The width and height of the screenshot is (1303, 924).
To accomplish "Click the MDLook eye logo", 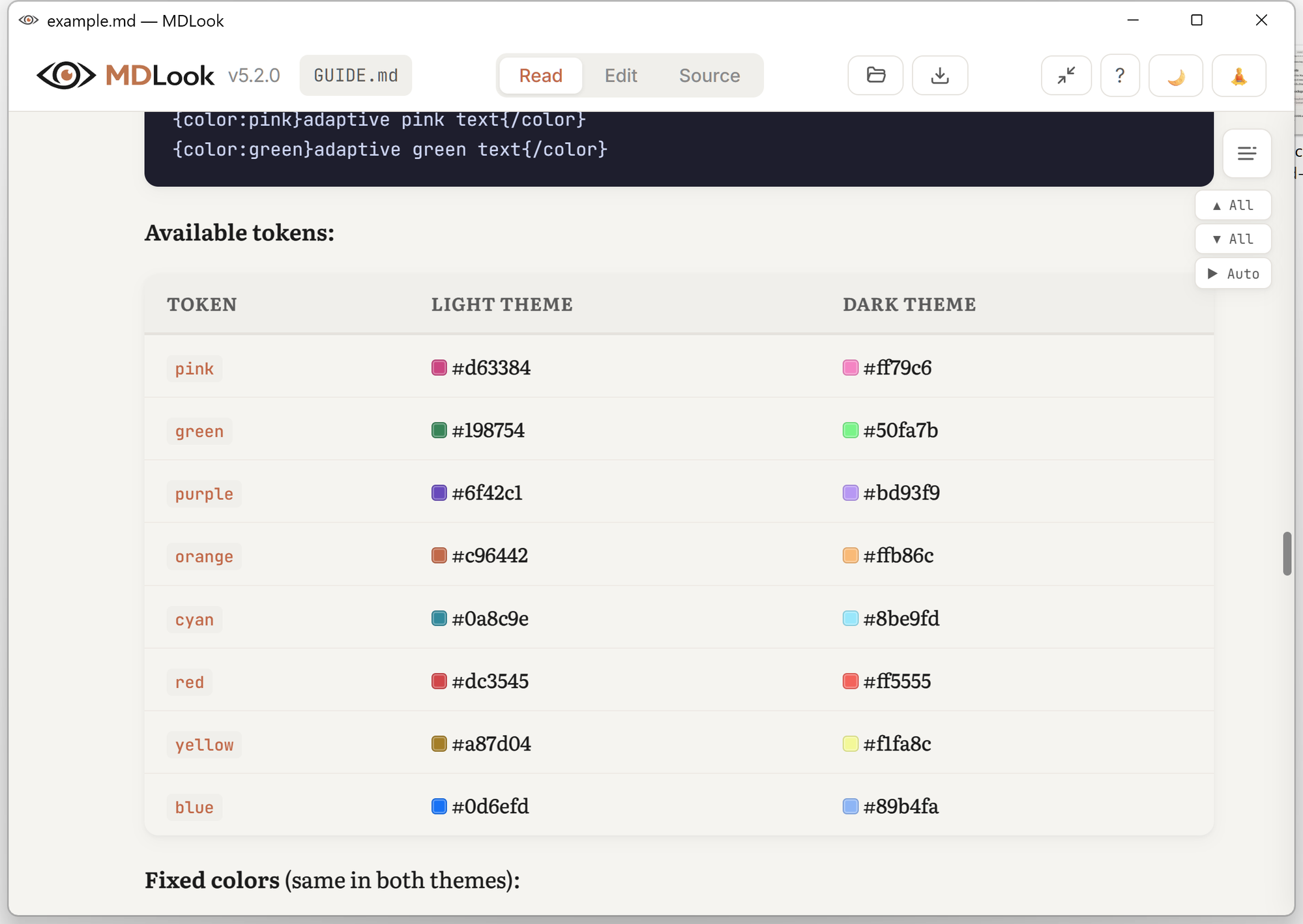I will coord(66,76).
